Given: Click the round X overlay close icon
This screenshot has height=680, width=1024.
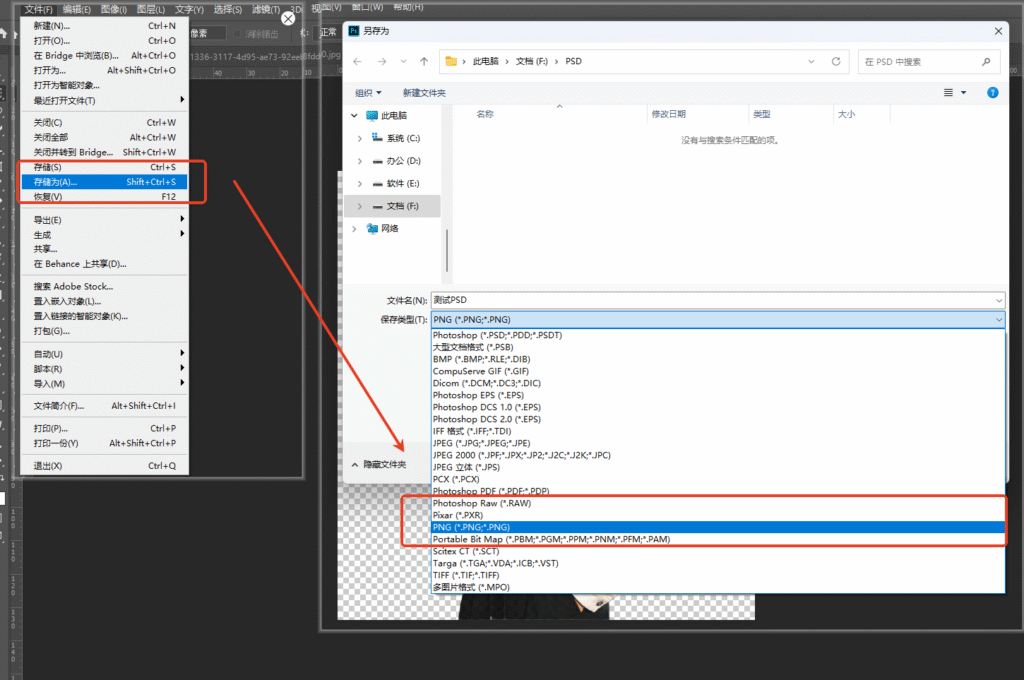Looking at the screenshot, I should (x=288, y=18).
